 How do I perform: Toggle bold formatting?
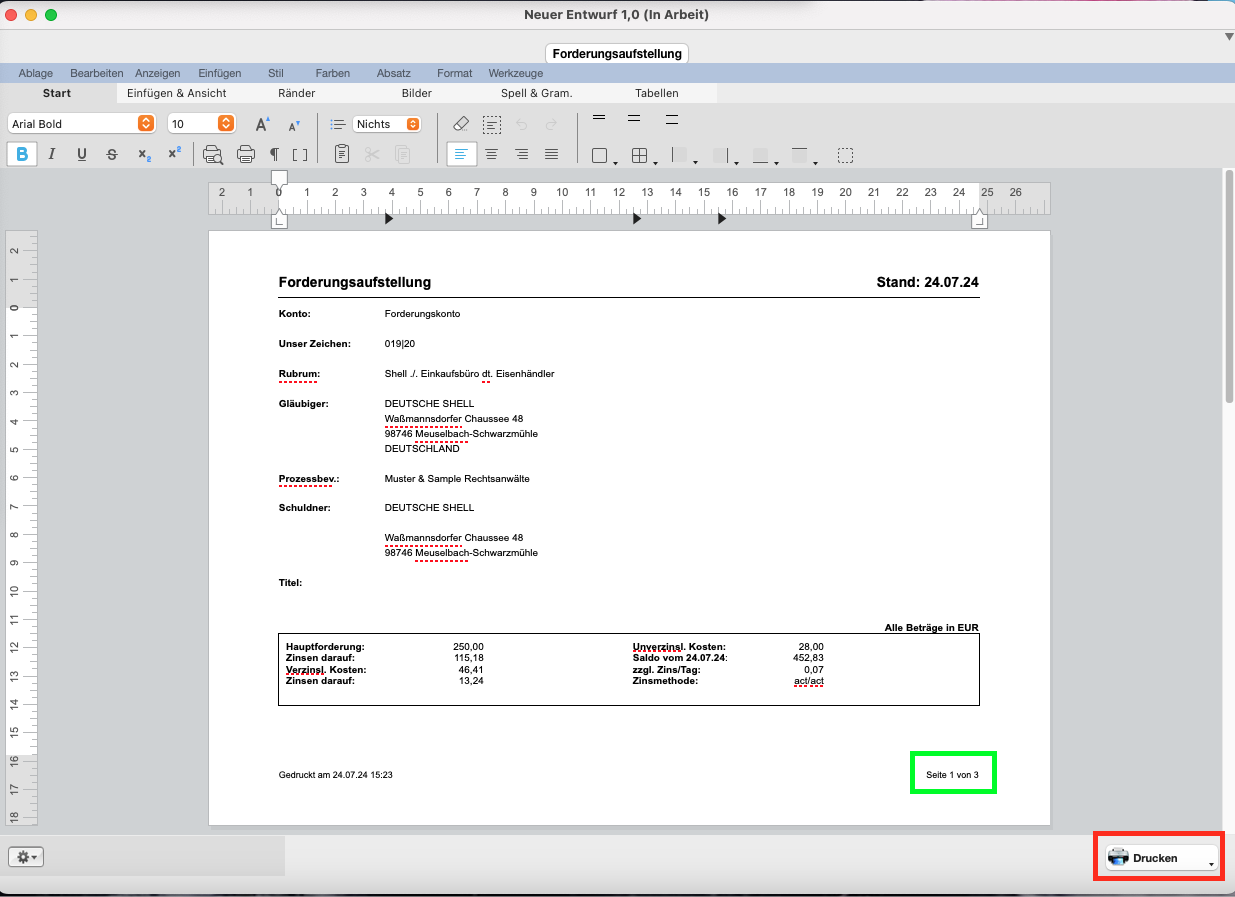[x=22, y=154]
